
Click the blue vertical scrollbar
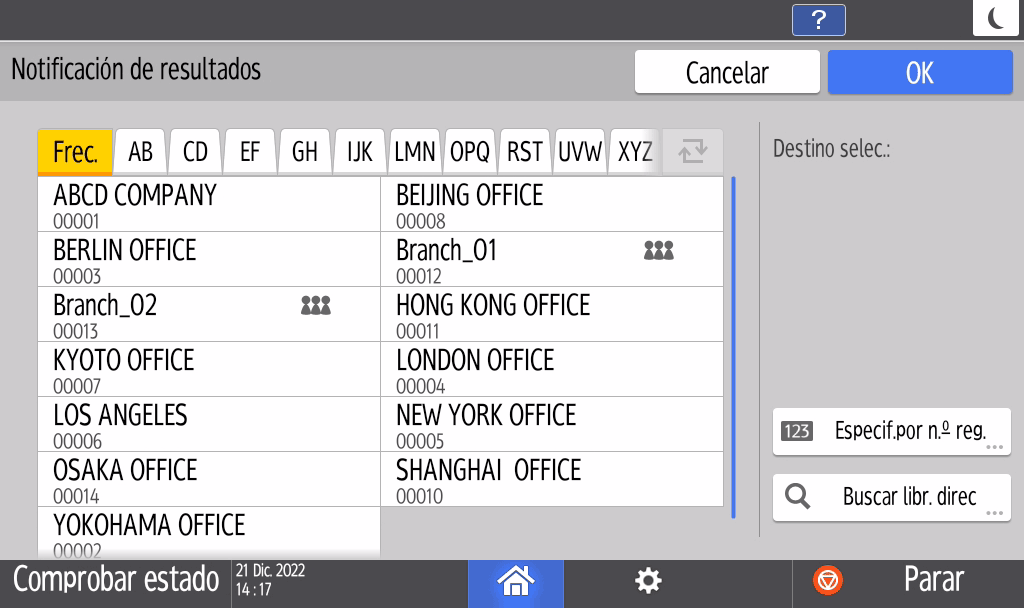pos(733,347)
